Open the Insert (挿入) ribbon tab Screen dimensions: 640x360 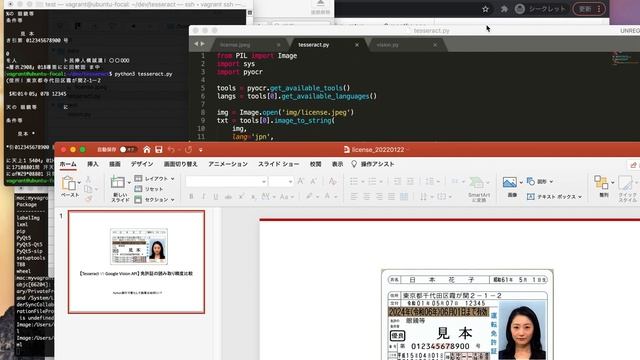(x=93, y=164)
